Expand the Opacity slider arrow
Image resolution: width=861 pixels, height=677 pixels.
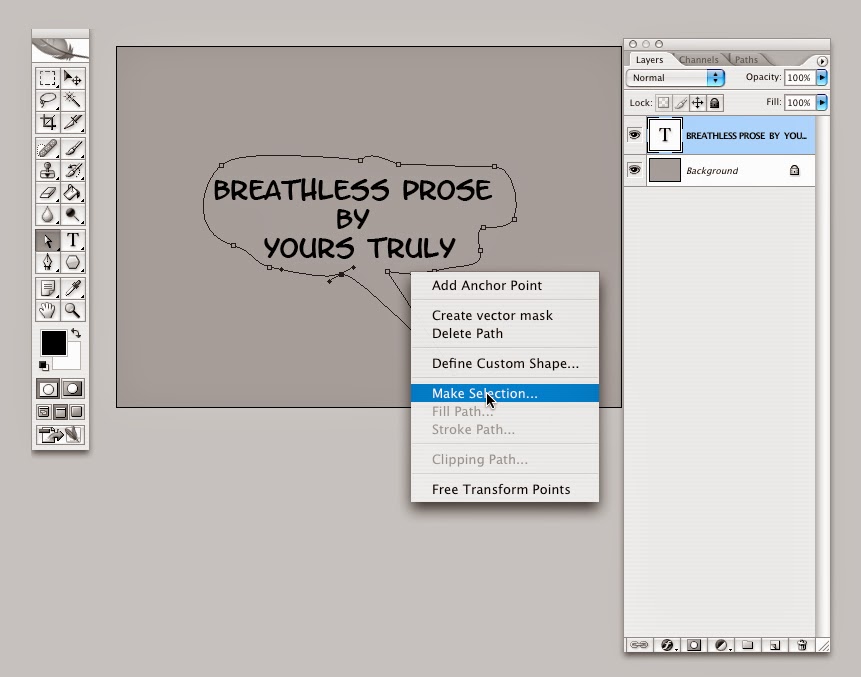(x=822, y=77)
